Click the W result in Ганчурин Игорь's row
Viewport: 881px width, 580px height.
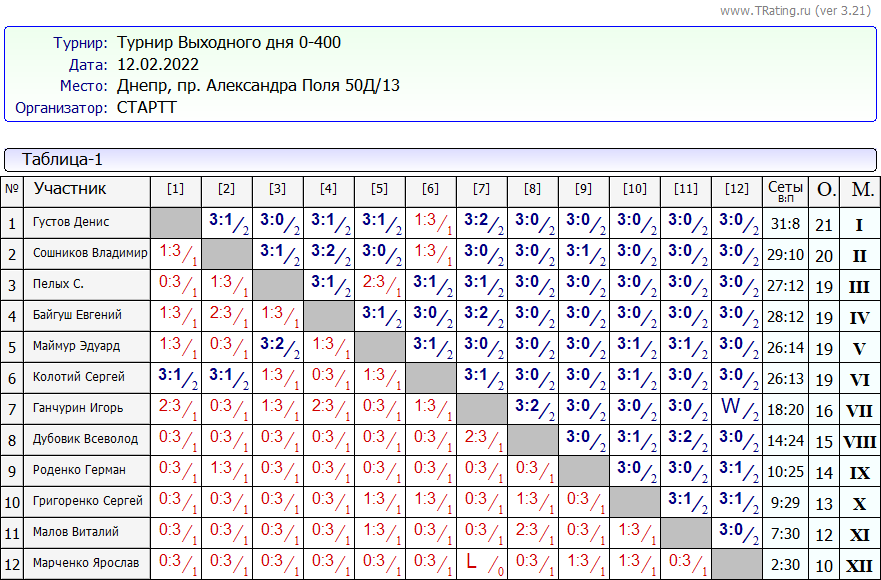tap(731, 408)
